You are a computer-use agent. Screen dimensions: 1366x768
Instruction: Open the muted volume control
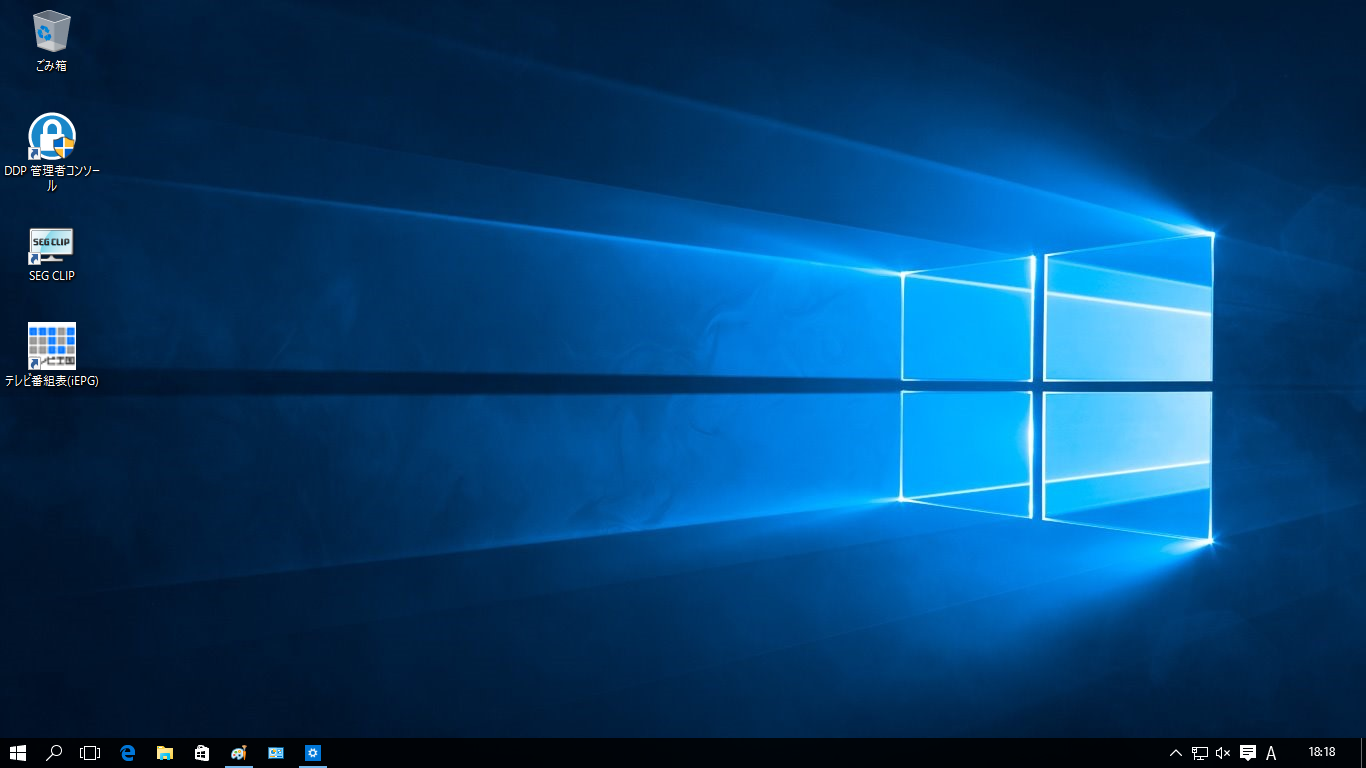[1223, 753]
